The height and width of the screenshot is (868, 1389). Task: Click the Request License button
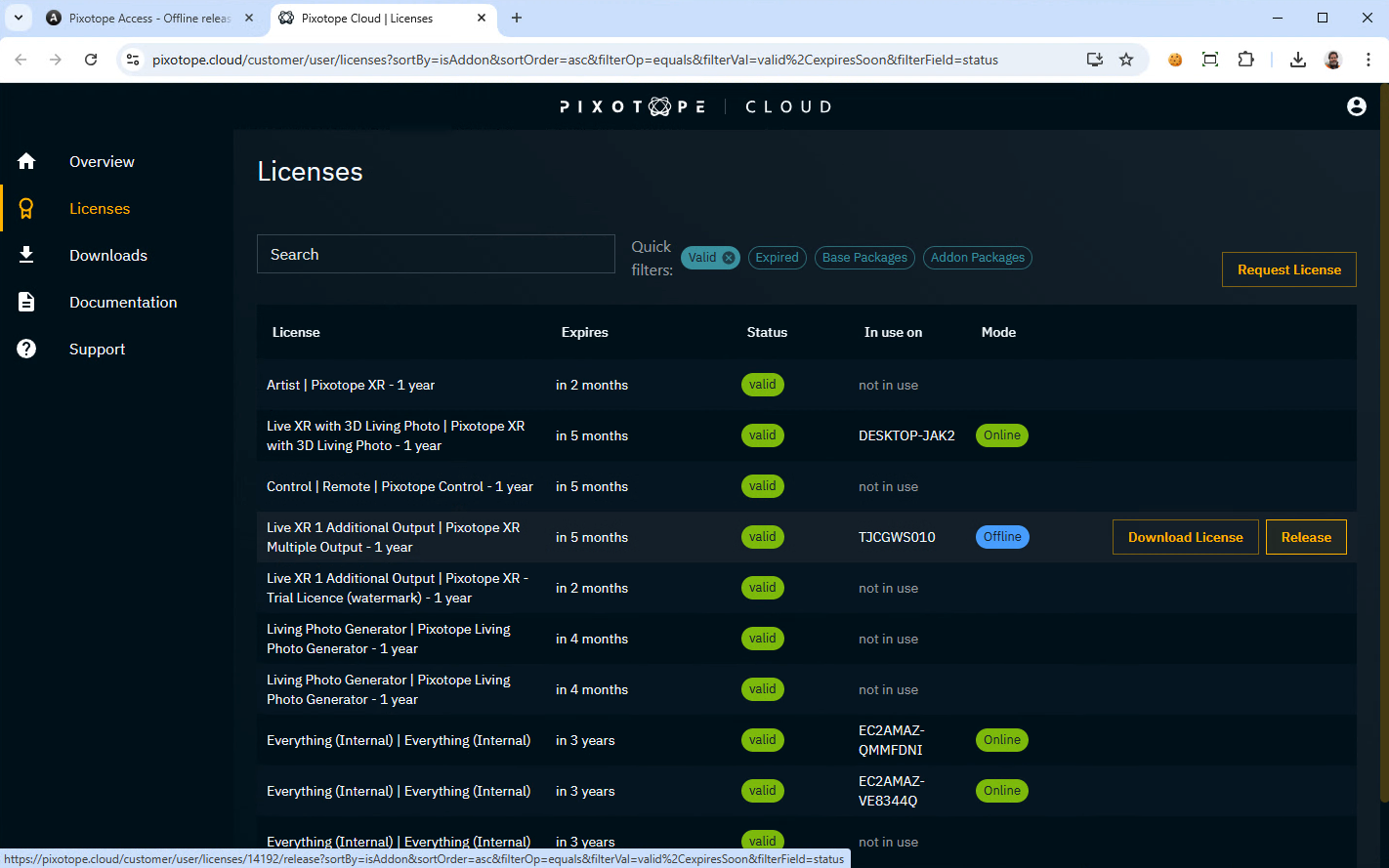(1288, 269)
